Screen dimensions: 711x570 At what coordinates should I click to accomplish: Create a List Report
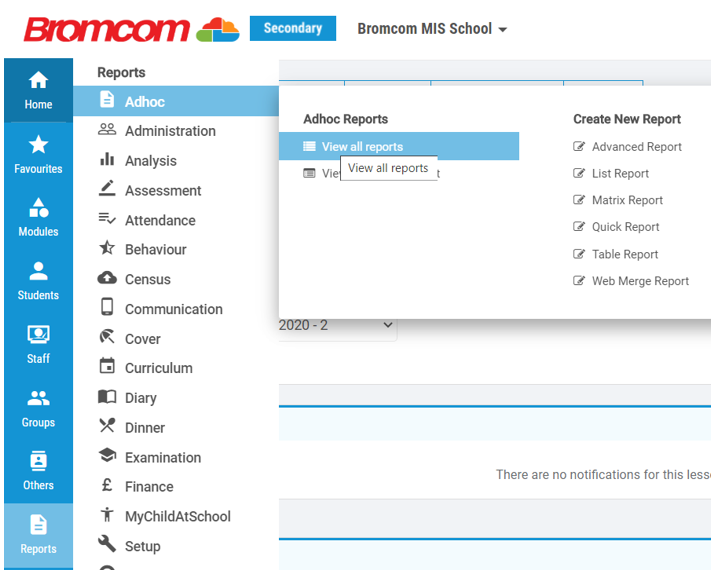click(620, 174)
